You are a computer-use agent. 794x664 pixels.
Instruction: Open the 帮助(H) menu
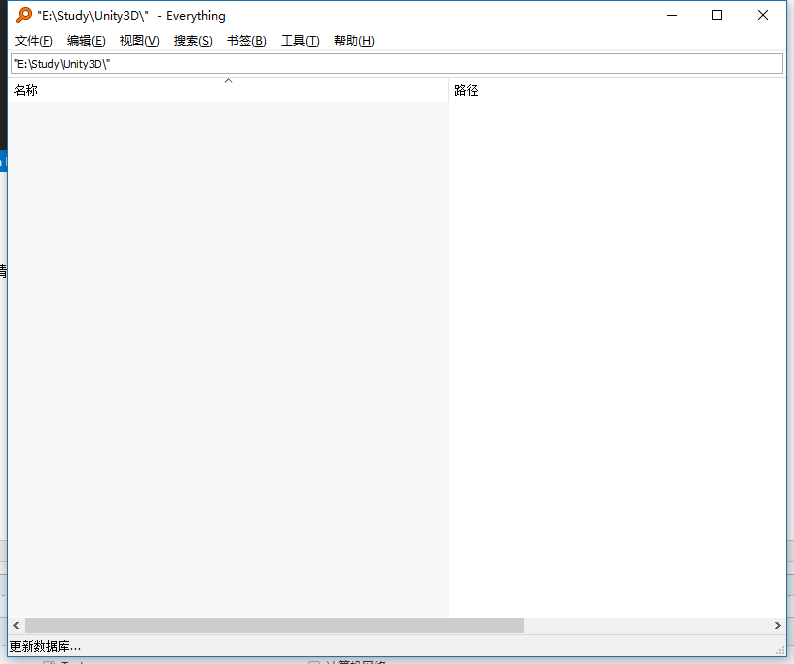pos(354,41)
